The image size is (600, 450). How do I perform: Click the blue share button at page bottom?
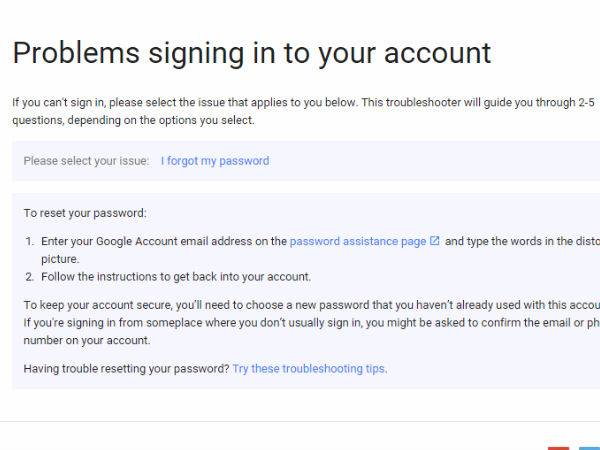click(x=589, y=448)
